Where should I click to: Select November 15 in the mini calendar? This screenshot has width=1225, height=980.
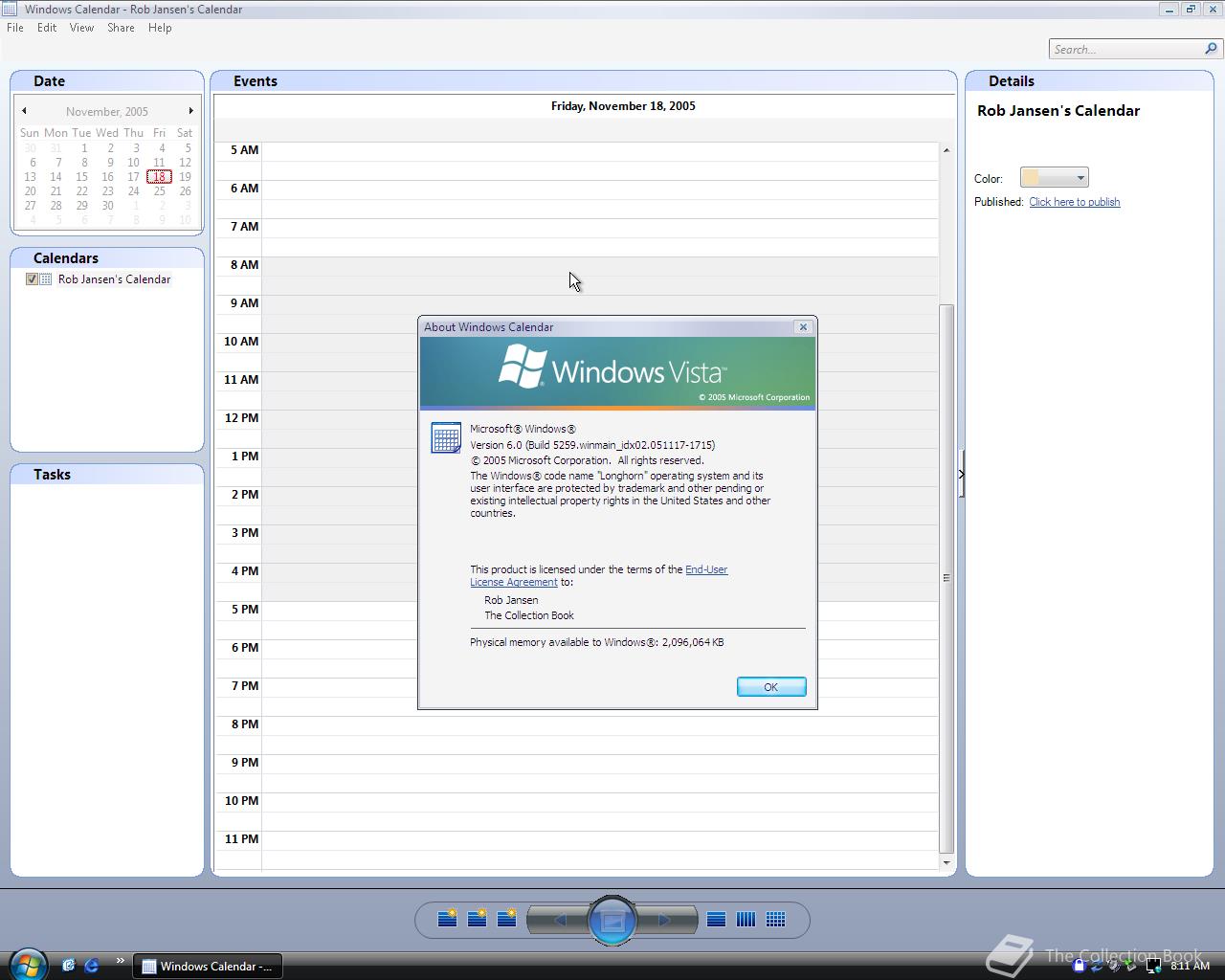coord(81,176)
